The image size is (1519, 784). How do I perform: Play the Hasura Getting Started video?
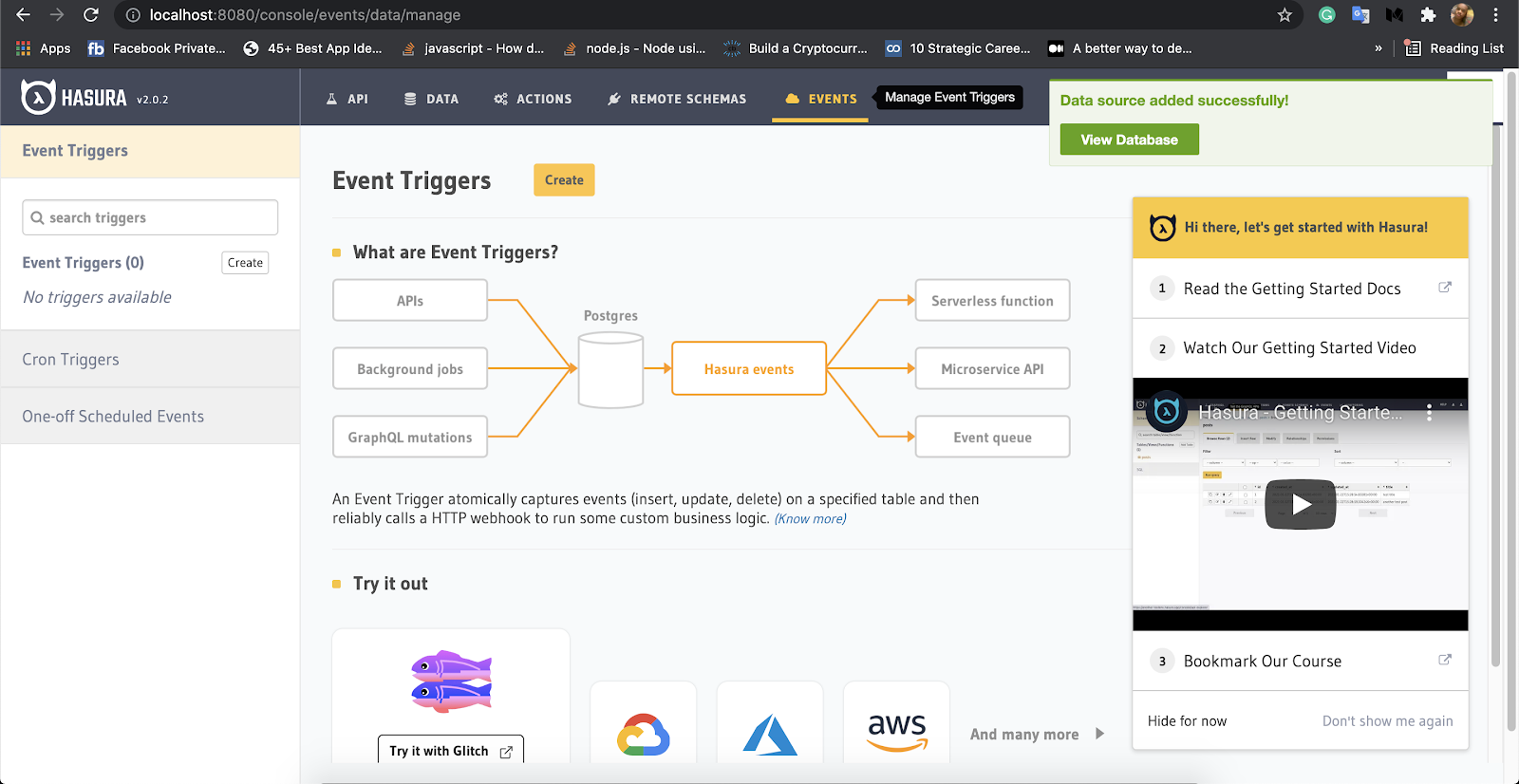(1301, 504)
